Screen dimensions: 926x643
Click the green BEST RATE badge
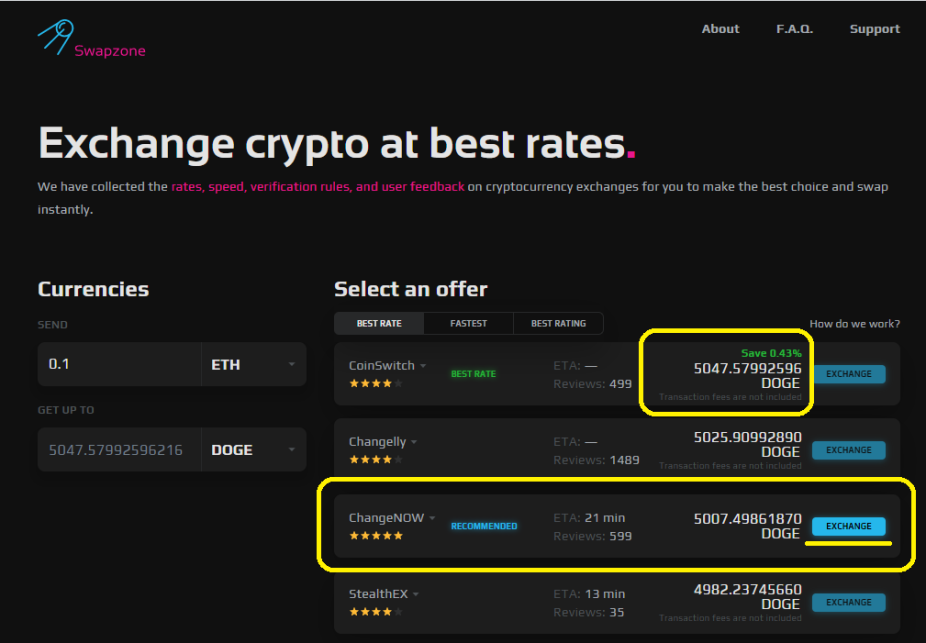(x=473, y=374)
